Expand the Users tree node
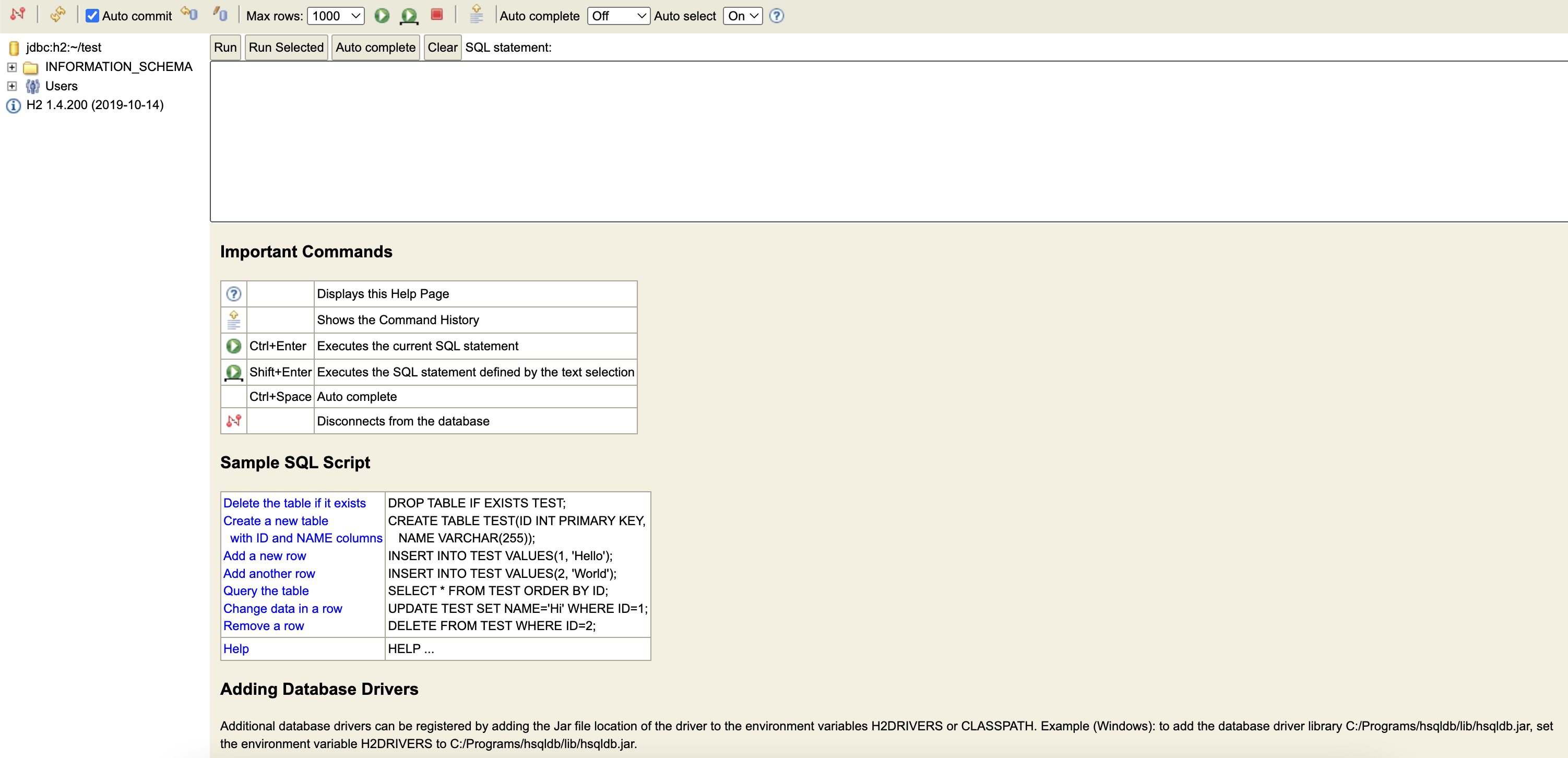Image resolution: width=1568 pixels, height=758 pixels. [11, 86]
